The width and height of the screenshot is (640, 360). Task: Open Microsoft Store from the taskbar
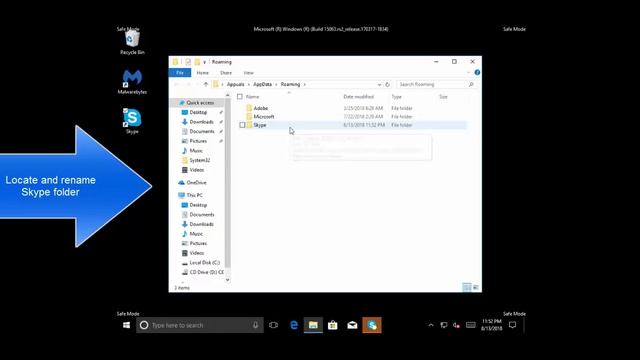click(x=333, y=325)
